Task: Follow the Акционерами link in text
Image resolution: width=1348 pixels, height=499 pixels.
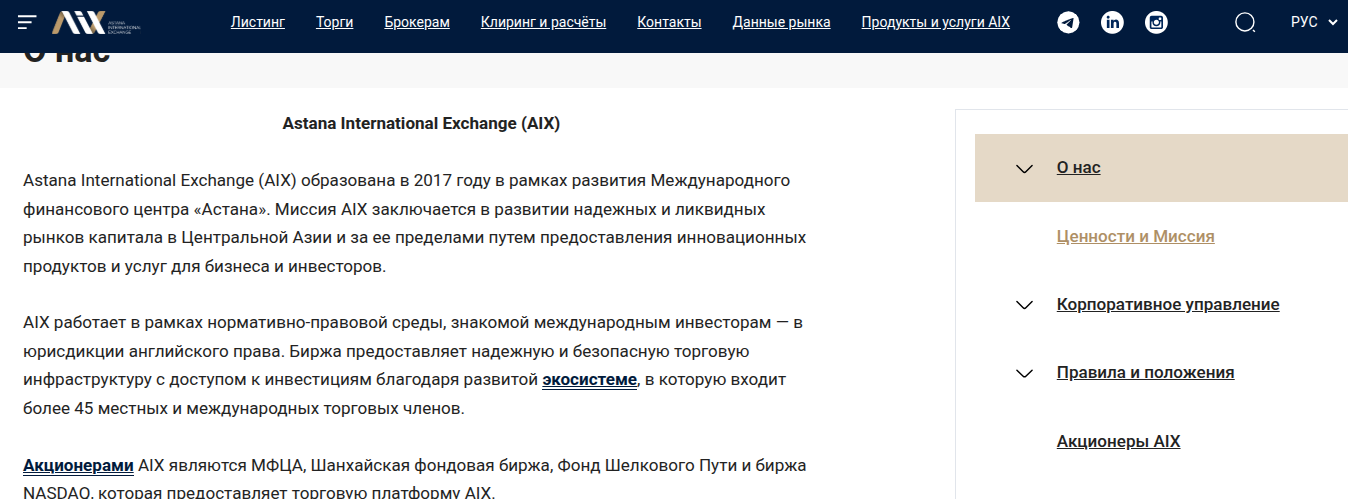Action: (78, 466)
